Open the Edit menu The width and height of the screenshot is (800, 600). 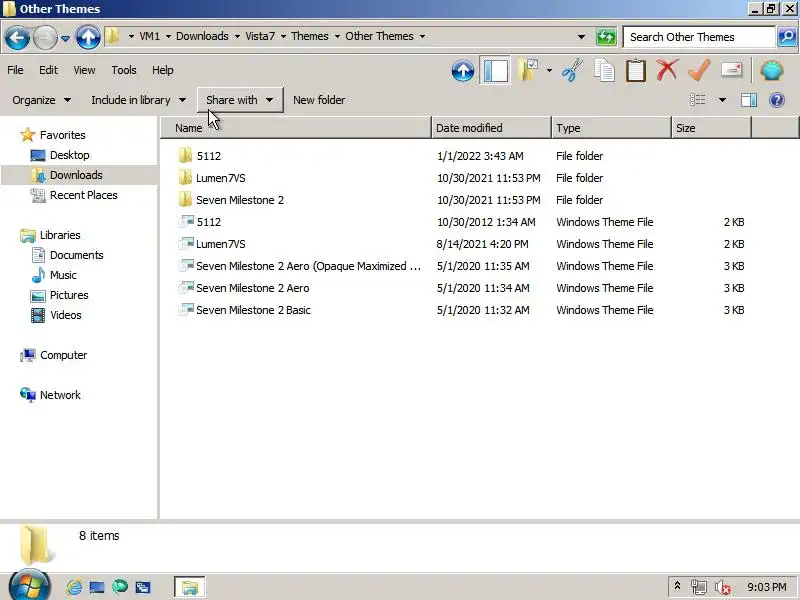(x=48, y=70)
